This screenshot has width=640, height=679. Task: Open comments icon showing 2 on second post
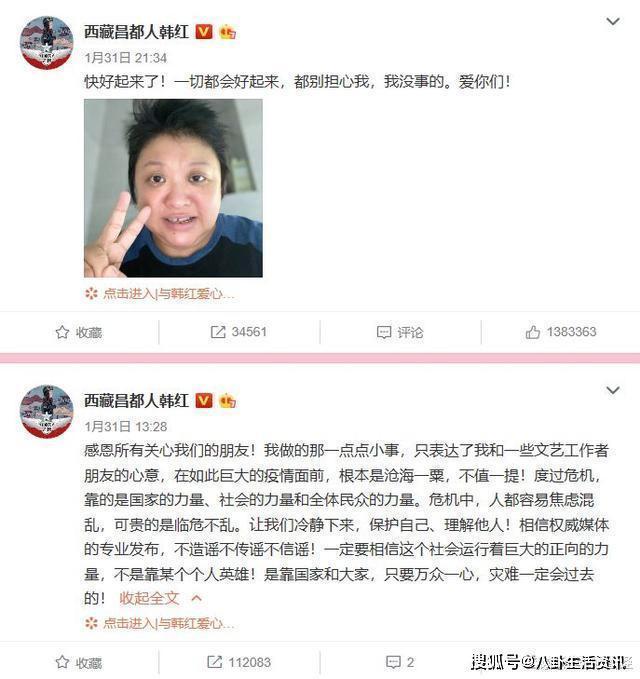tap(400, 662)
